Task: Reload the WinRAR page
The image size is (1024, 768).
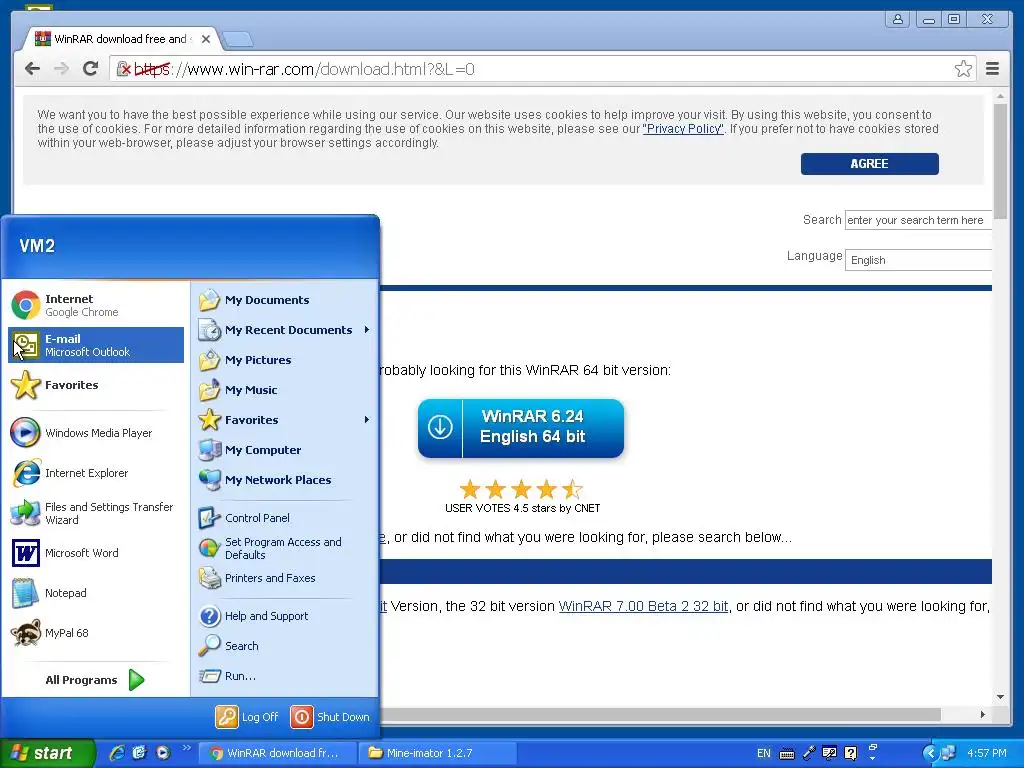Action: click(91, 69)
